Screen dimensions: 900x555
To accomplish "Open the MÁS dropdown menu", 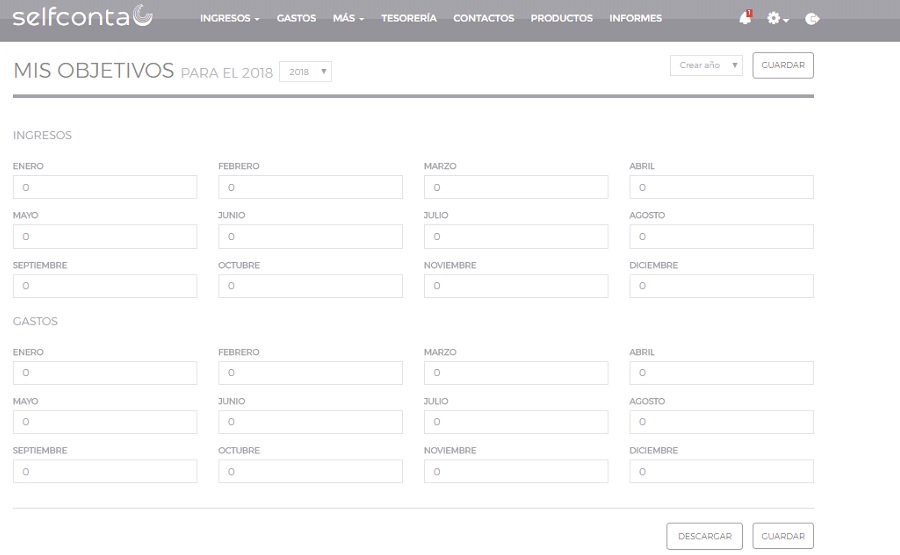I will click(348, 18).
